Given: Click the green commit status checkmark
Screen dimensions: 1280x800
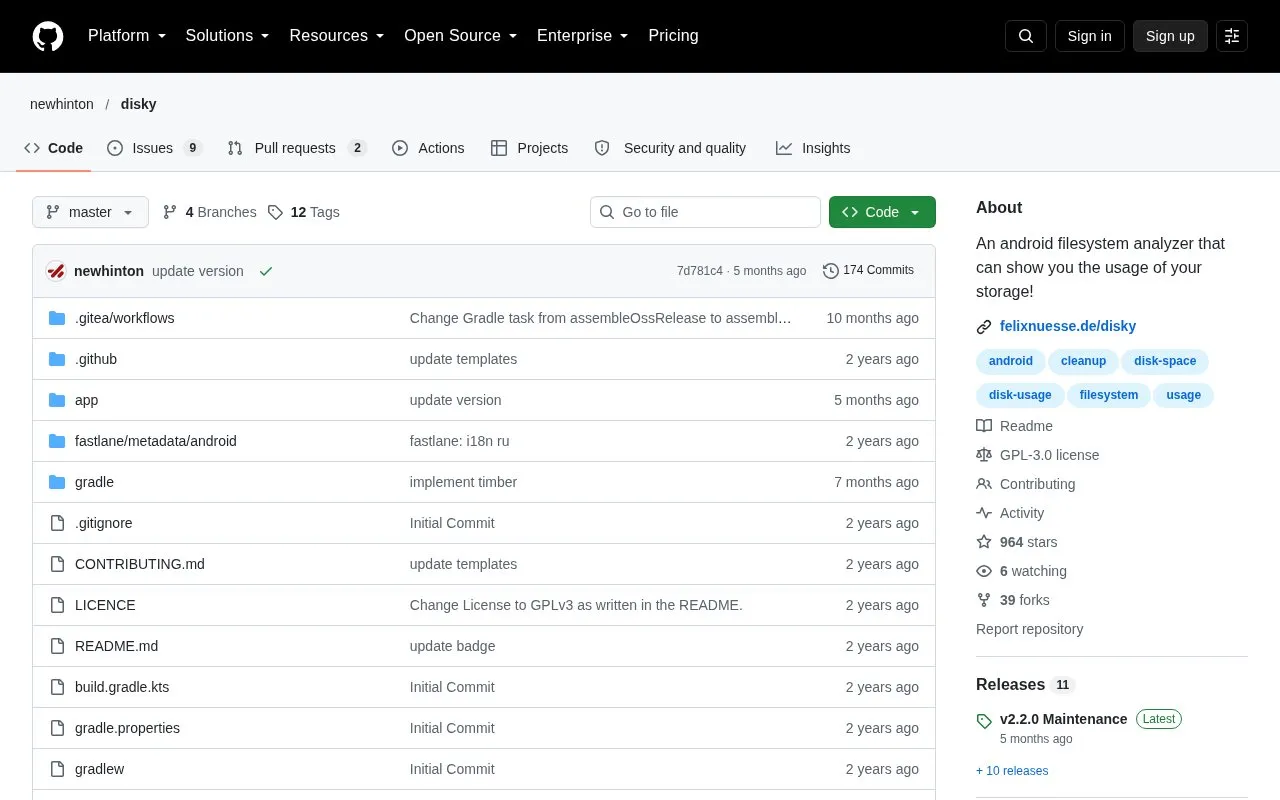Looking at the screenshot, I should [266, 271].
